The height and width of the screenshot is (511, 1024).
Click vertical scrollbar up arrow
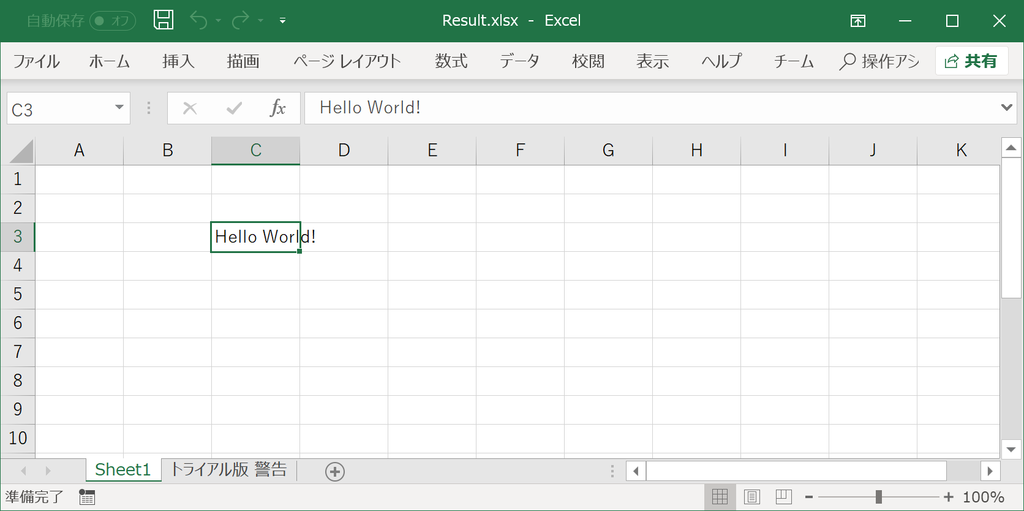tap(1011, 148)
